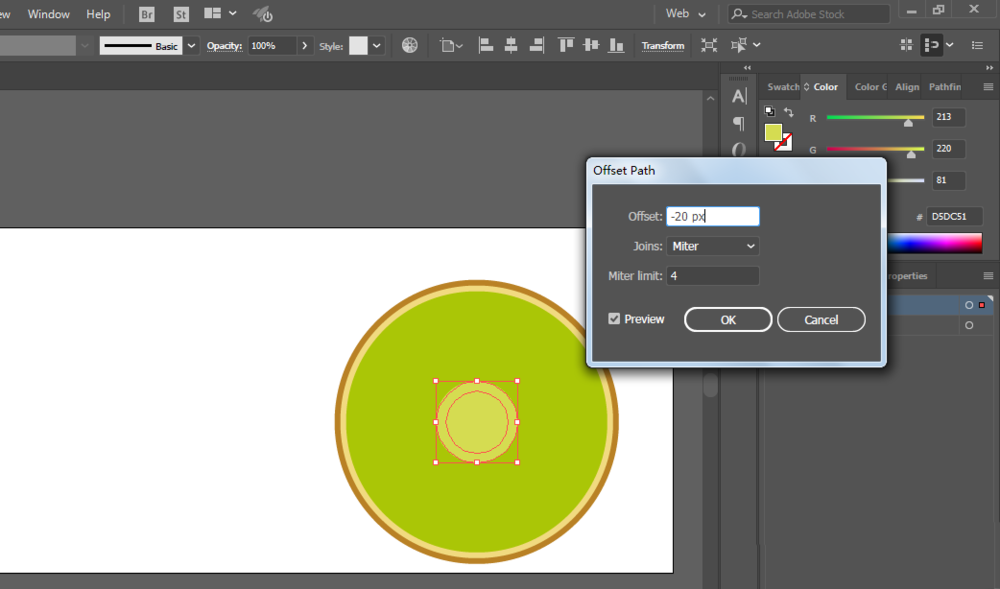Click the search magnifier icon in Adobe Stock field
This screenshot has width=1000, height=589.
coord(739,14)
